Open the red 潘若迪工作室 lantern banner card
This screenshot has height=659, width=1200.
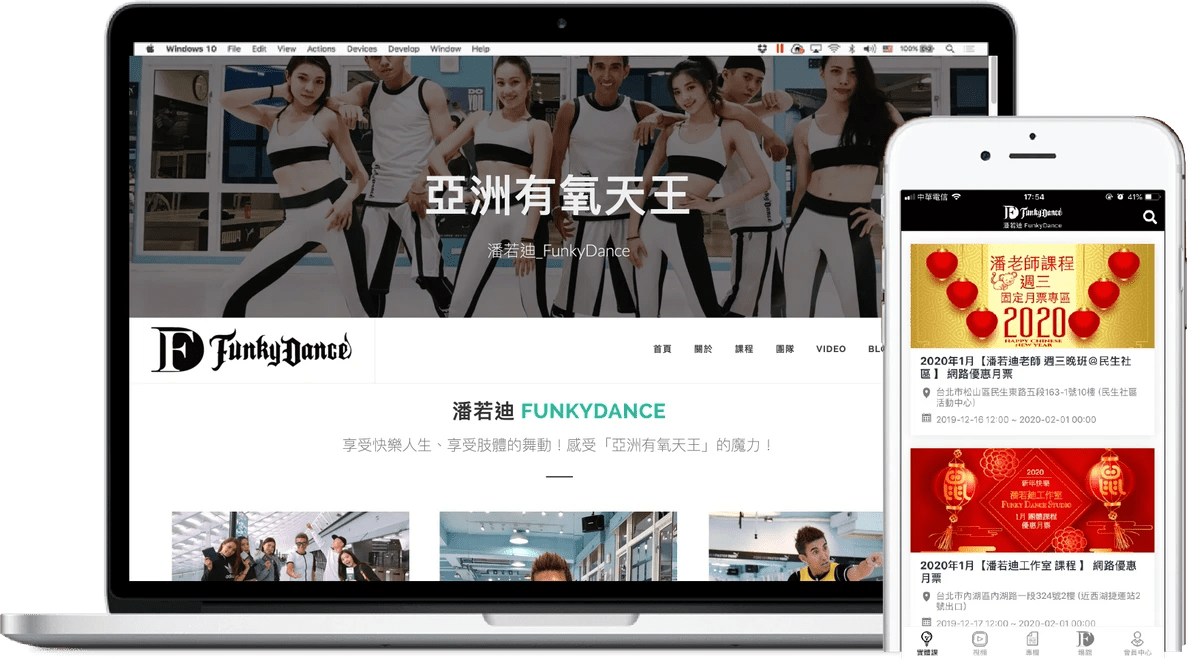click(1032, 500)
